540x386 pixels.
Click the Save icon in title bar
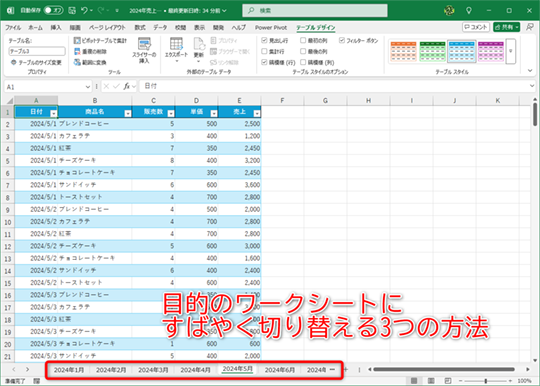72,11
